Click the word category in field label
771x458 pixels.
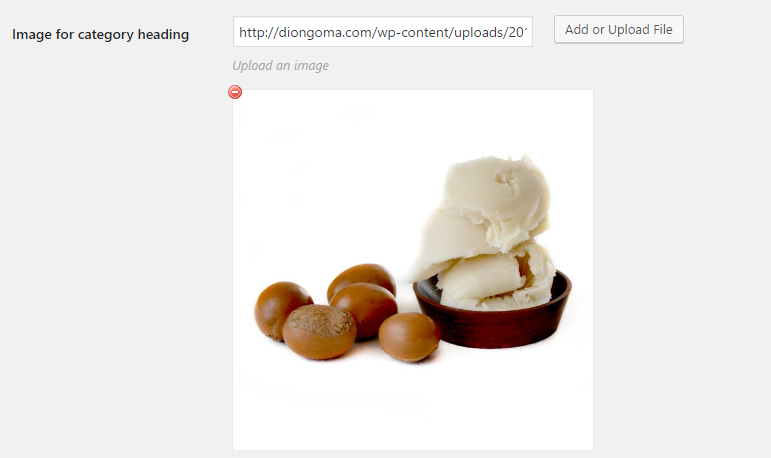(x=106, y=35)
